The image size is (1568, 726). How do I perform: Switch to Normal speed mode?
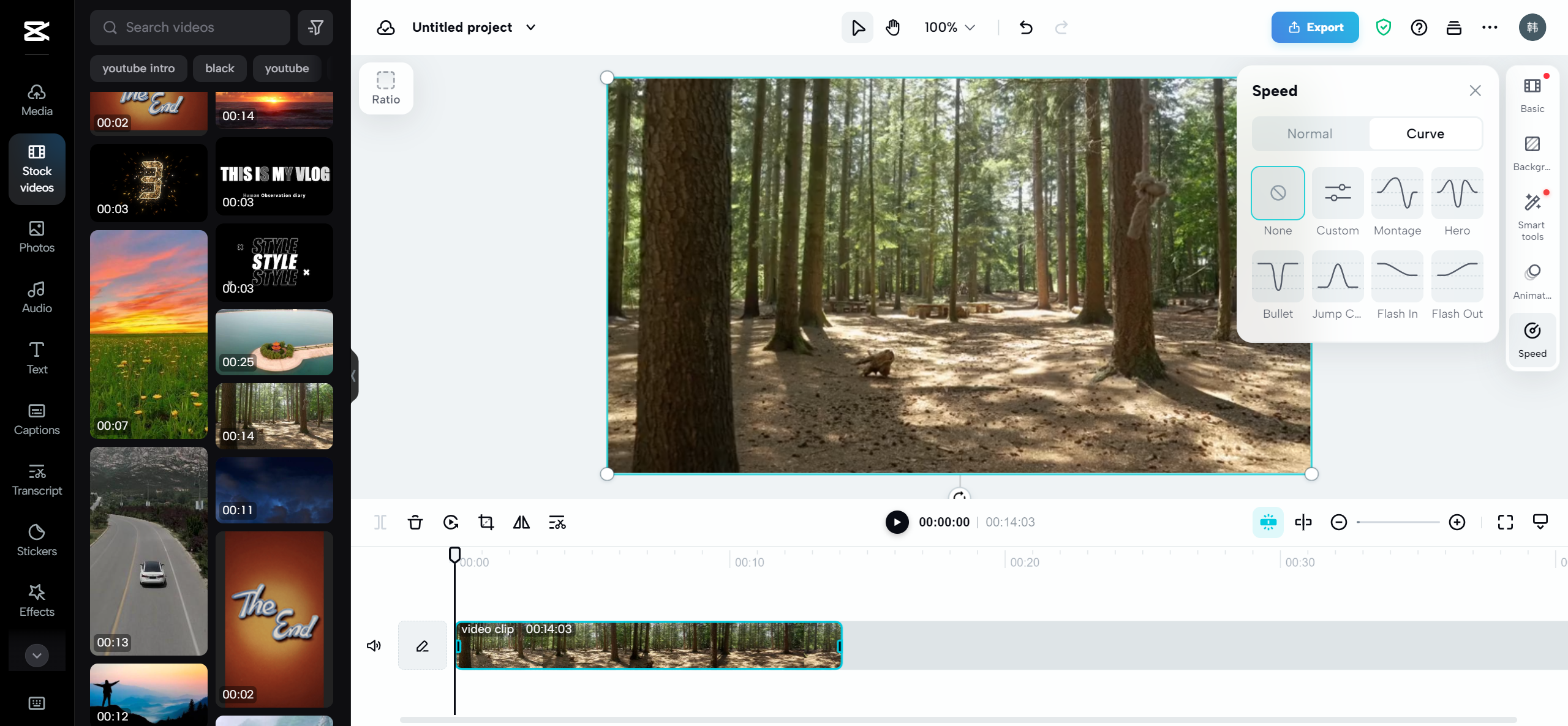1308,133
